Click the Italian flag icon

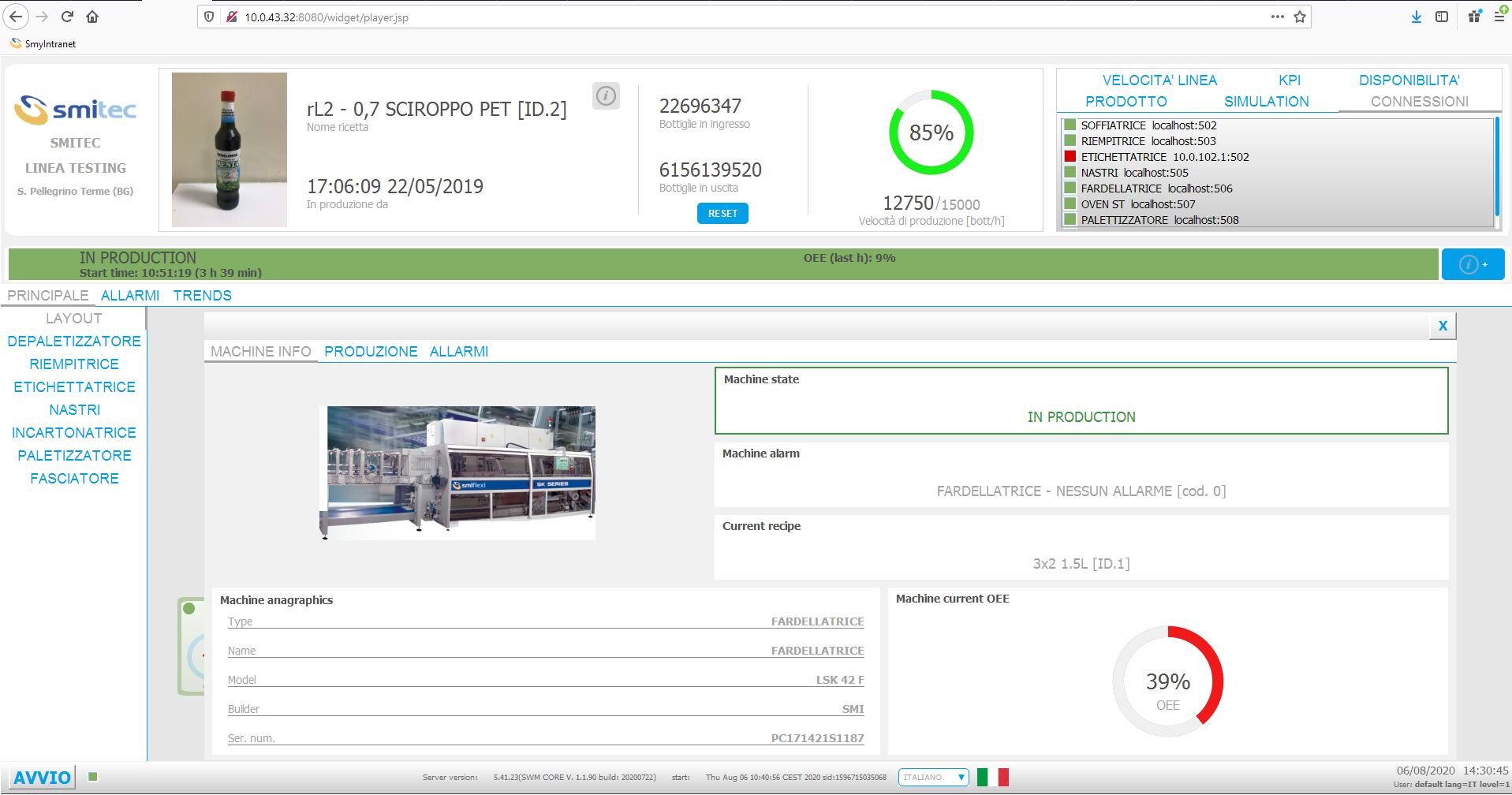[992, 777]
